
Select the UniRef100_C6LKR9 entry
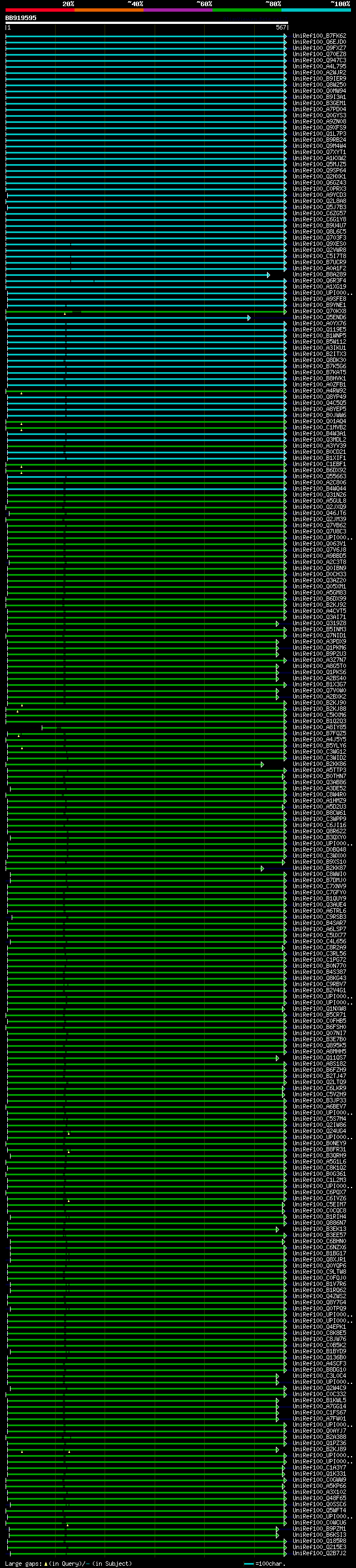pos(319,1089)
